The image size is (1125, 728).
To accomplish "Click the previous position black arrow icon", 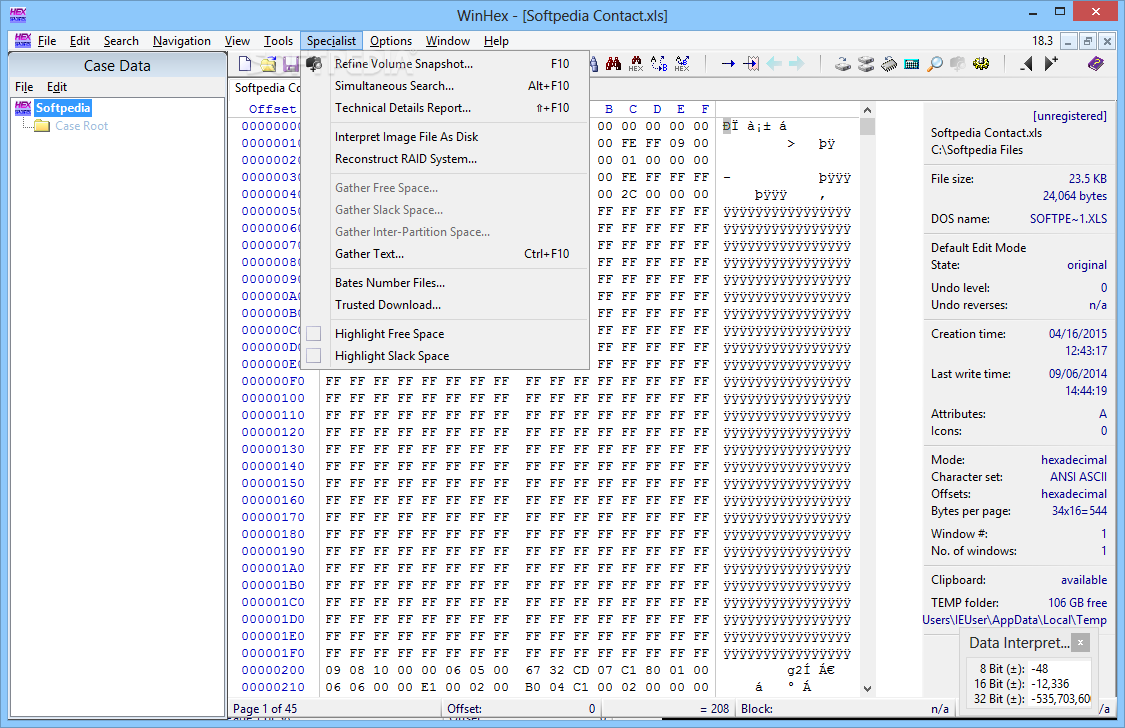I will pos(1027,64).
